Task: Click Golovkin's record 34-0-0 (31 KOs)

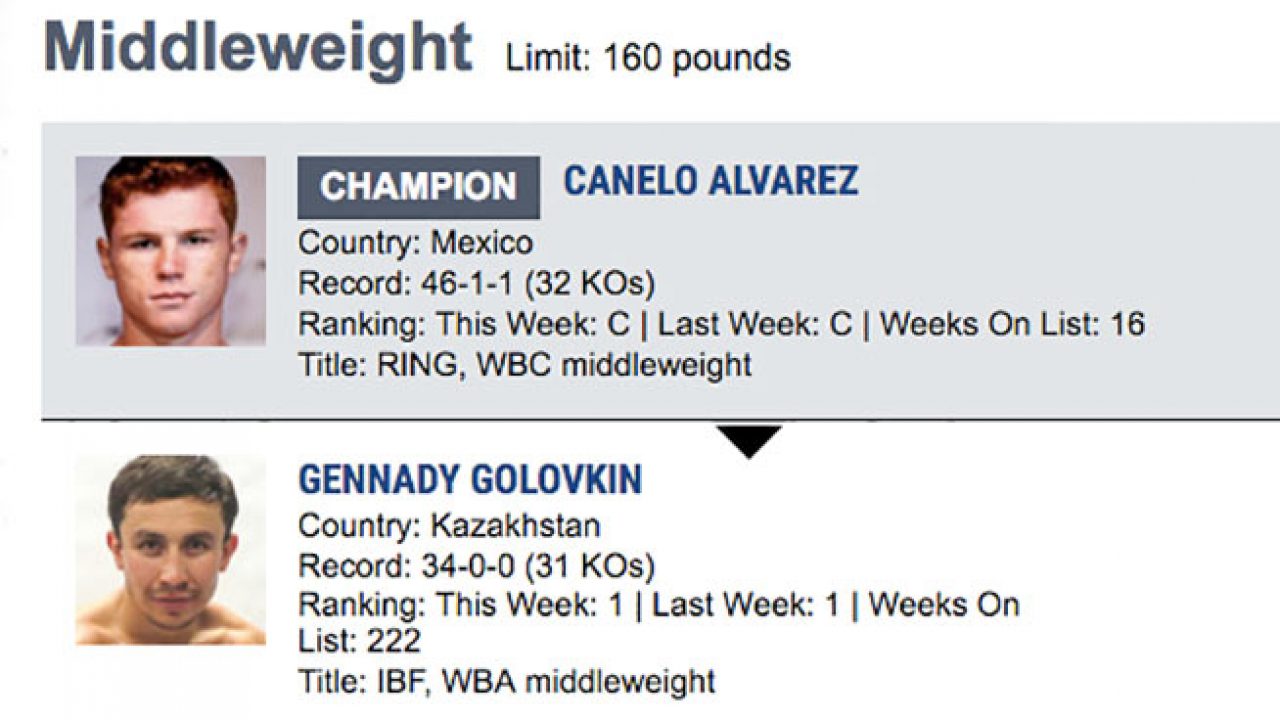Action: 476,566
